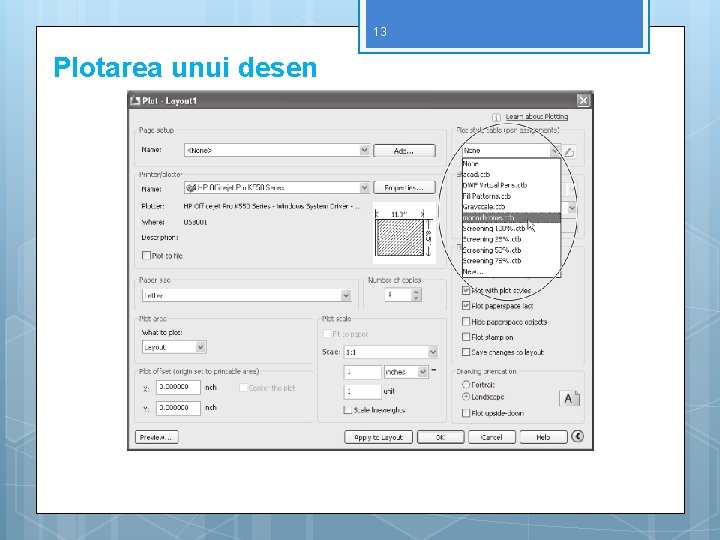Open the Learn about Plotting link
720x540 pixels.
[537, 117]
